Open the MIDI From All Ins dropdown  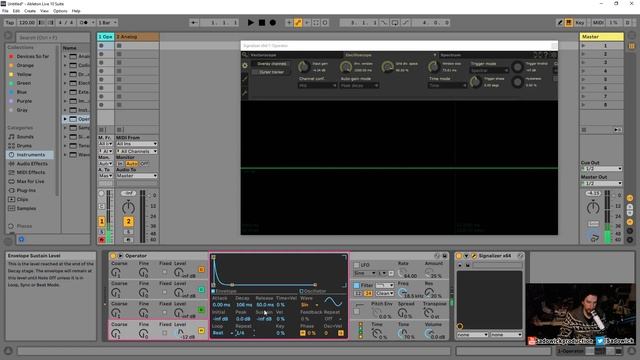tap(137, 144)
